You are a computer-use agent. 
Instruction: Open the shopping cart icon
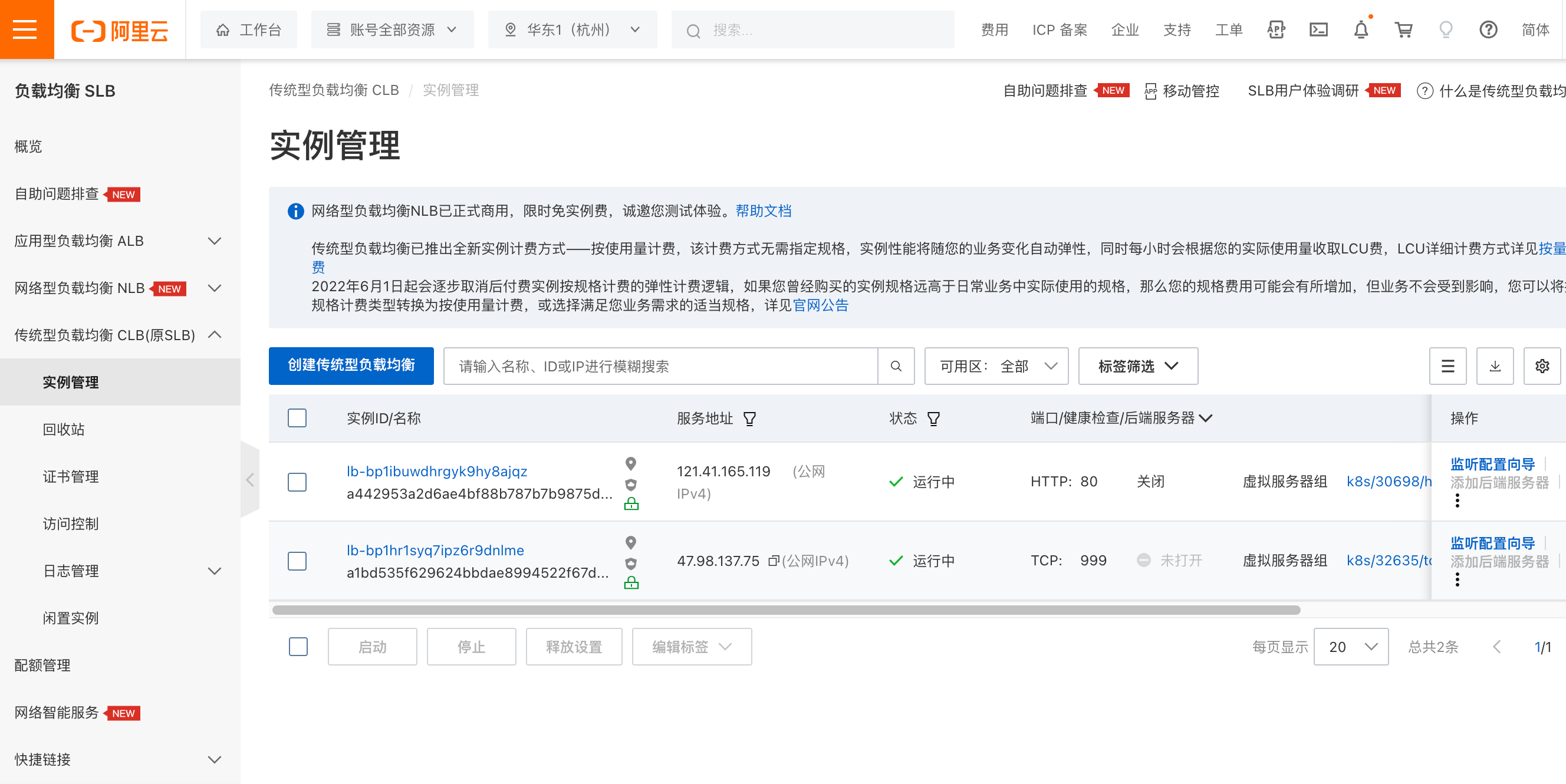(1403, 29)
